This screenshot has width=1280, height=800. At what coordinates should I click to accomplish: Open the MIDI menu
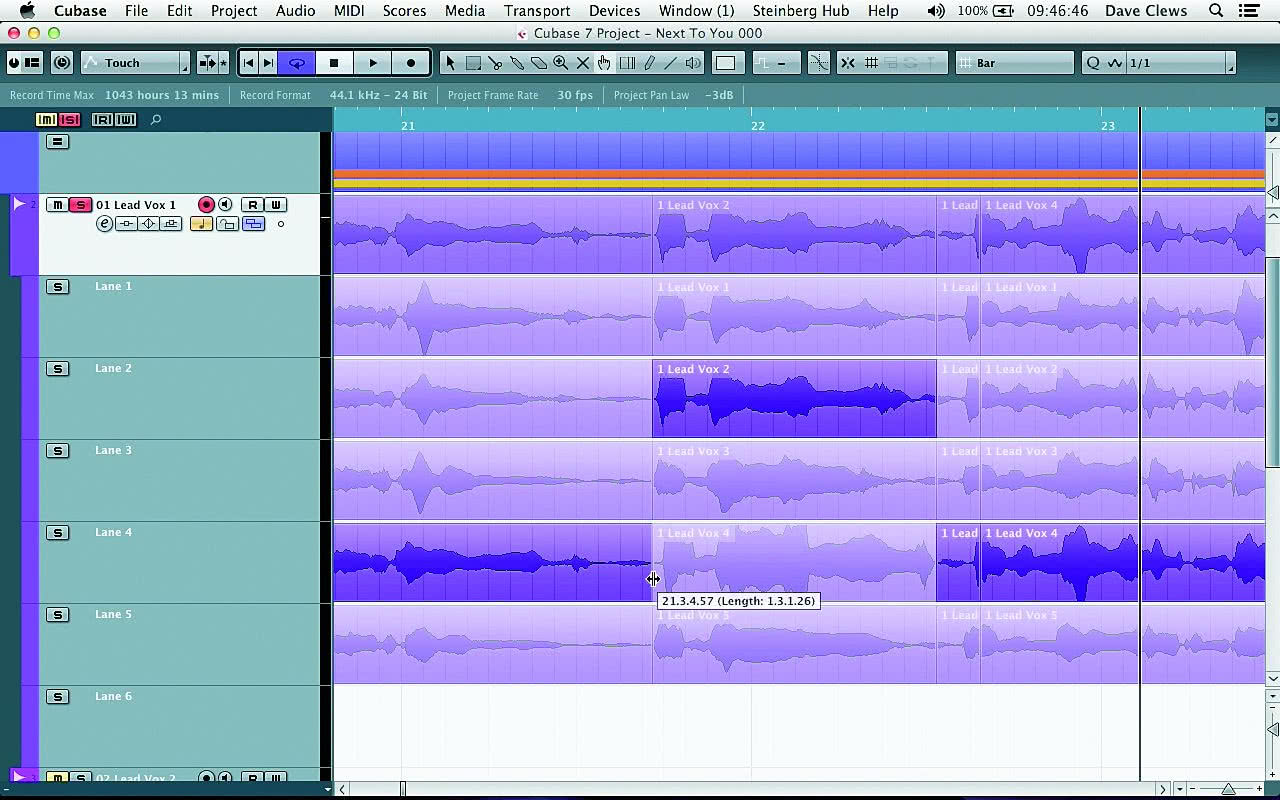[349, 11]
